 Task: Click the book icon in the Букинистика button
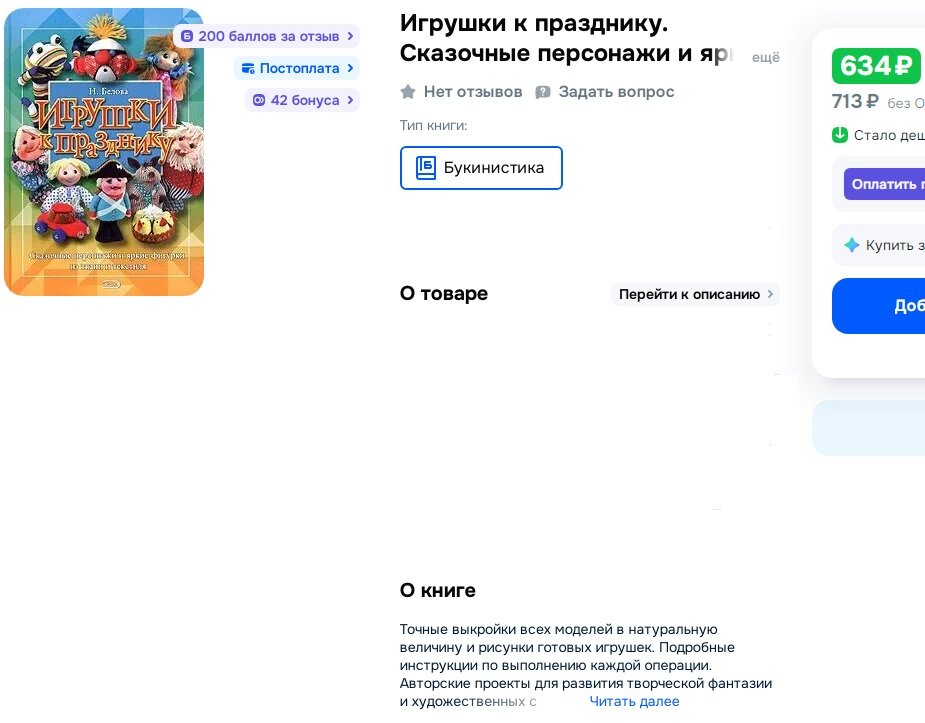[x=425, y=167]
